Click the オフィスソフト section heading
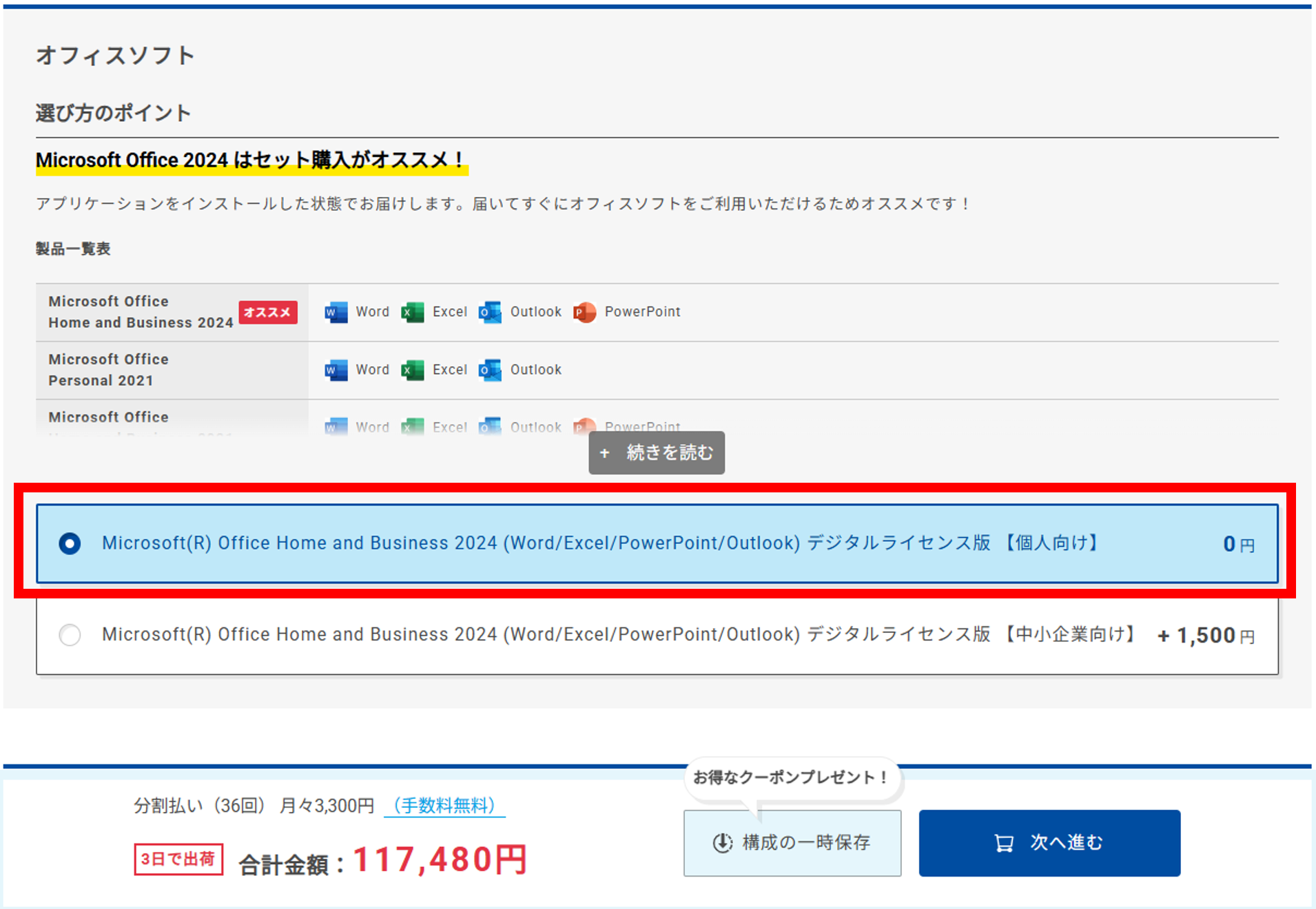1316x909 pixels. (115, 55)
